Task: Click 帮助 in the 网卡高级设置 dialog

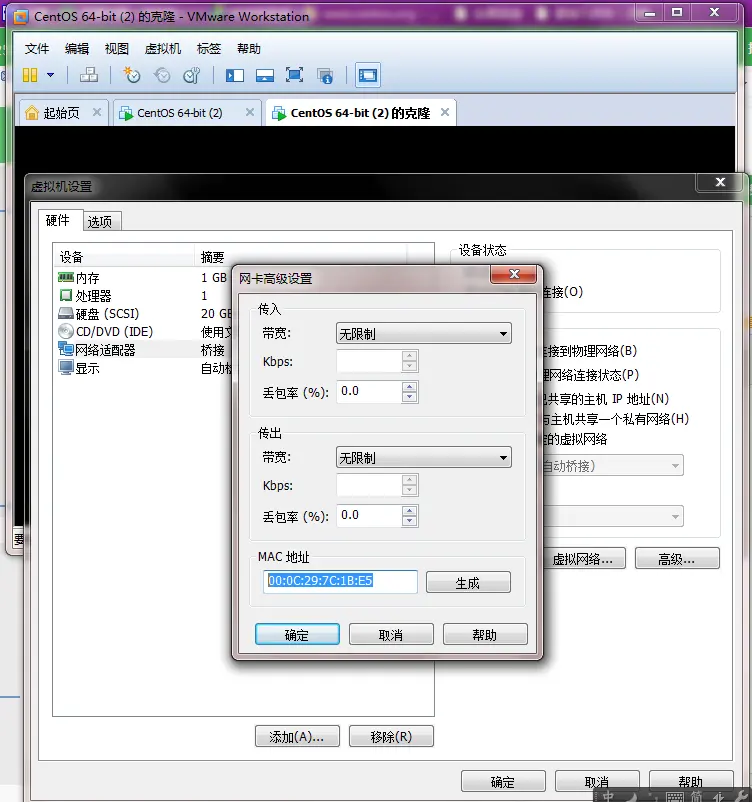Action: 485,634
